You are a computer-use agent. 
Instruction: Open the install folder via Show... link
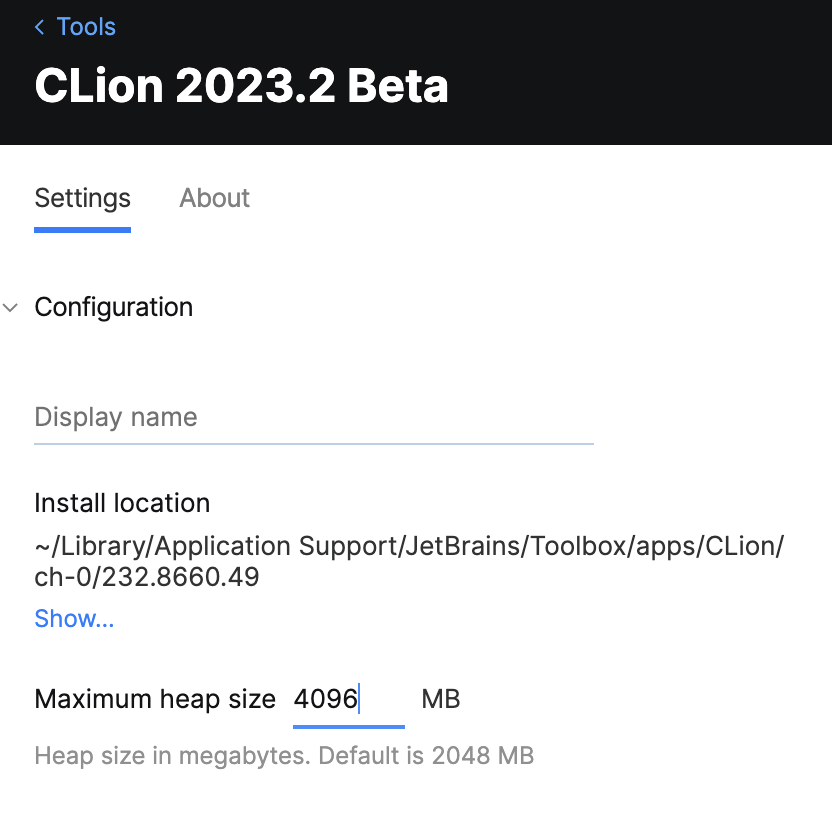tap(74, 618)
